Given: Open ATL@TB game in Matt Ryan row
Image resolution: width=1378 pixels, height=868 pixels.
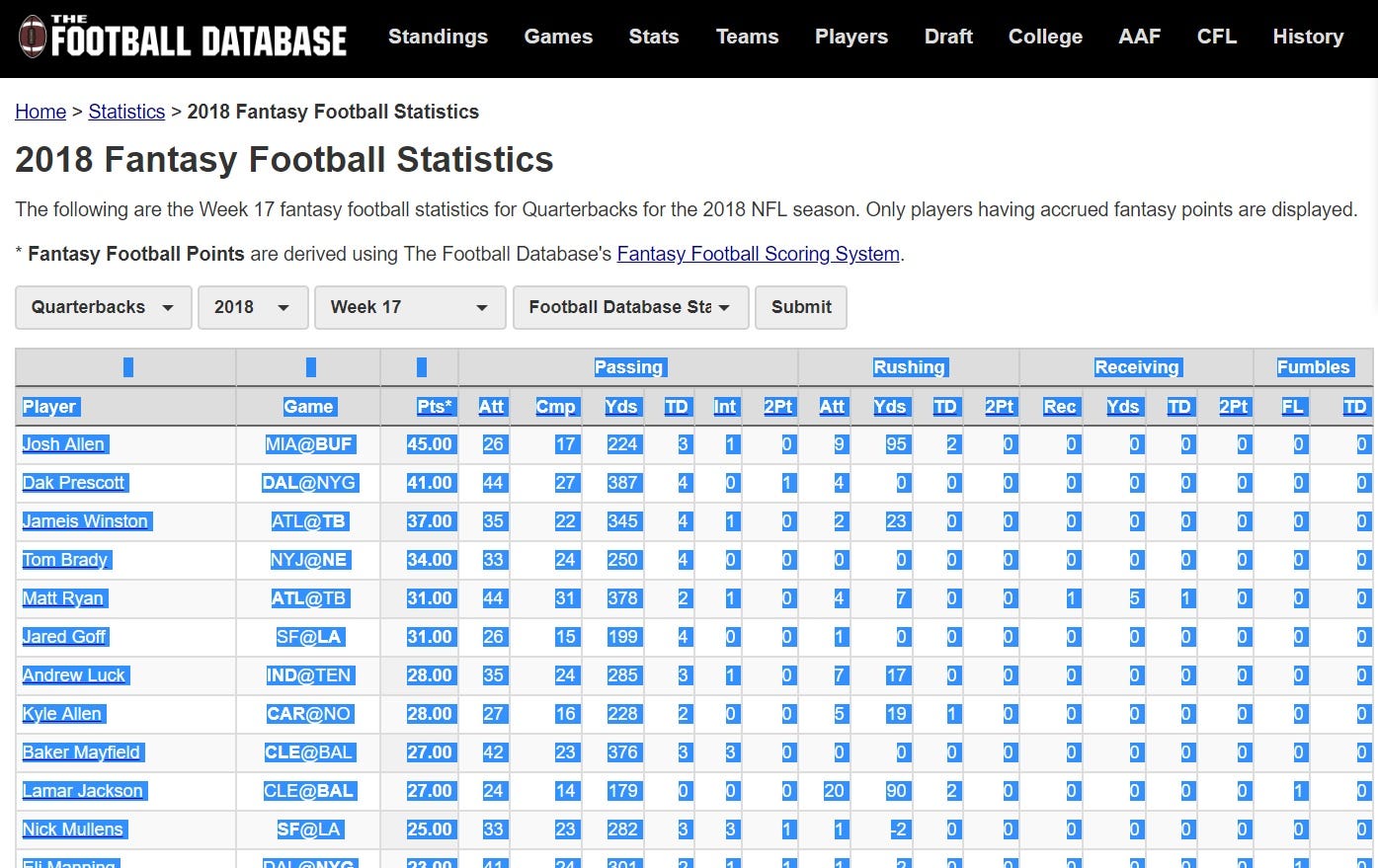Looking at the screenshot, I should (x=308, y=598).
